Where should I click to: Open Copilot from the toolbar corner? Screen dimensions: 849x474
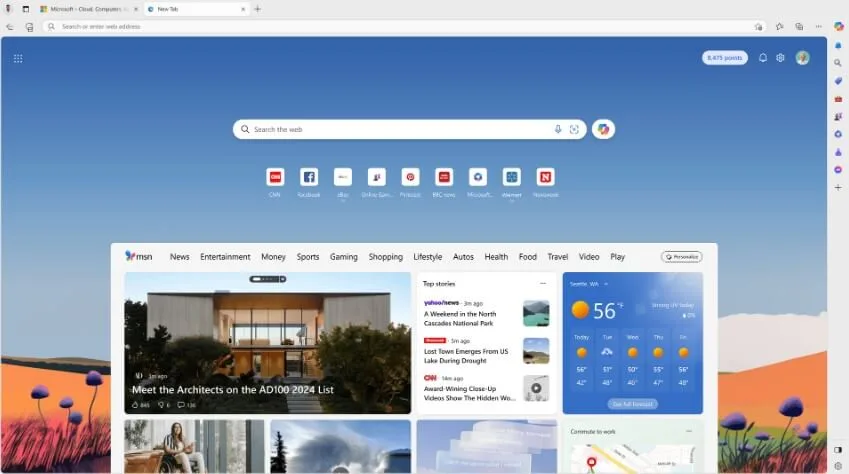838,26
